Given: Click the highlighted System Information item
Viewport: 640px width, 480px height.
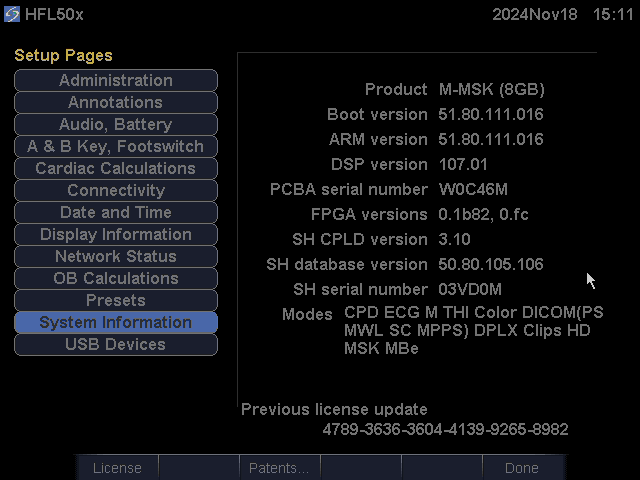Looking at the screenshot, I should (x=116, y=323).
